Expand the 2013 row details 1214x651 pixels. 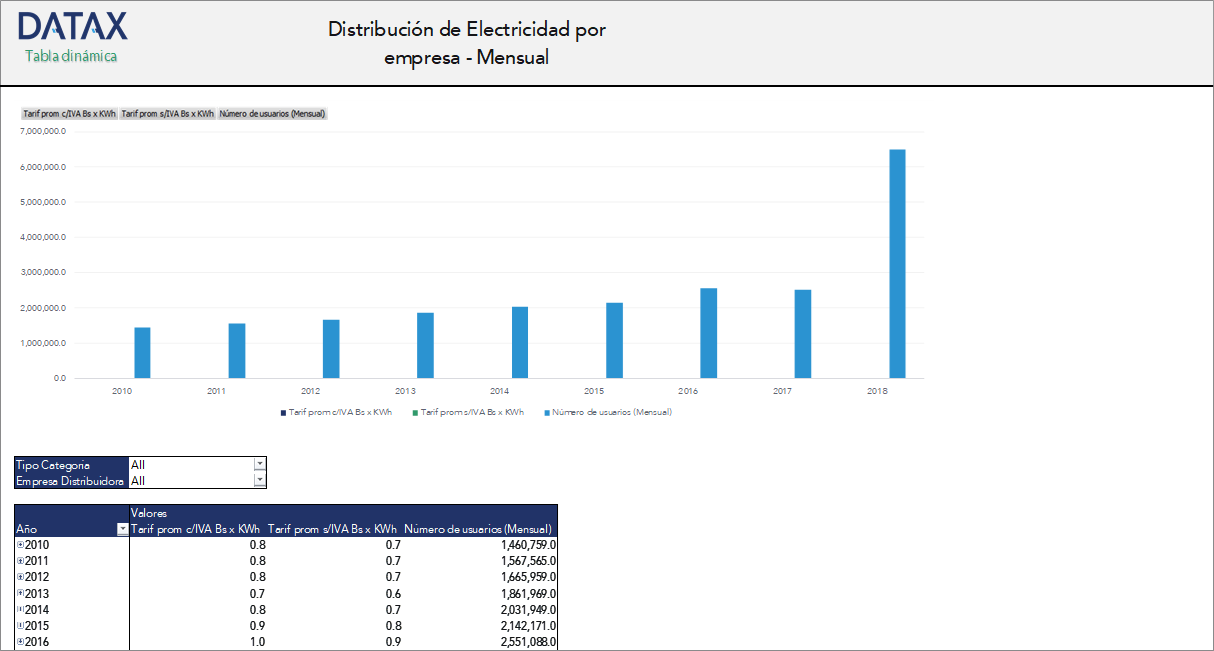(19, 593)
